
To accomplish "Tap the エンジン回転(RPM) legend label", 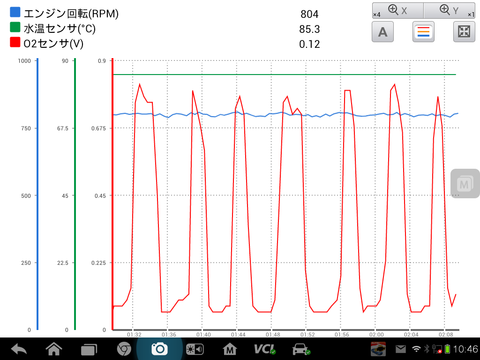I will [71, 14].
